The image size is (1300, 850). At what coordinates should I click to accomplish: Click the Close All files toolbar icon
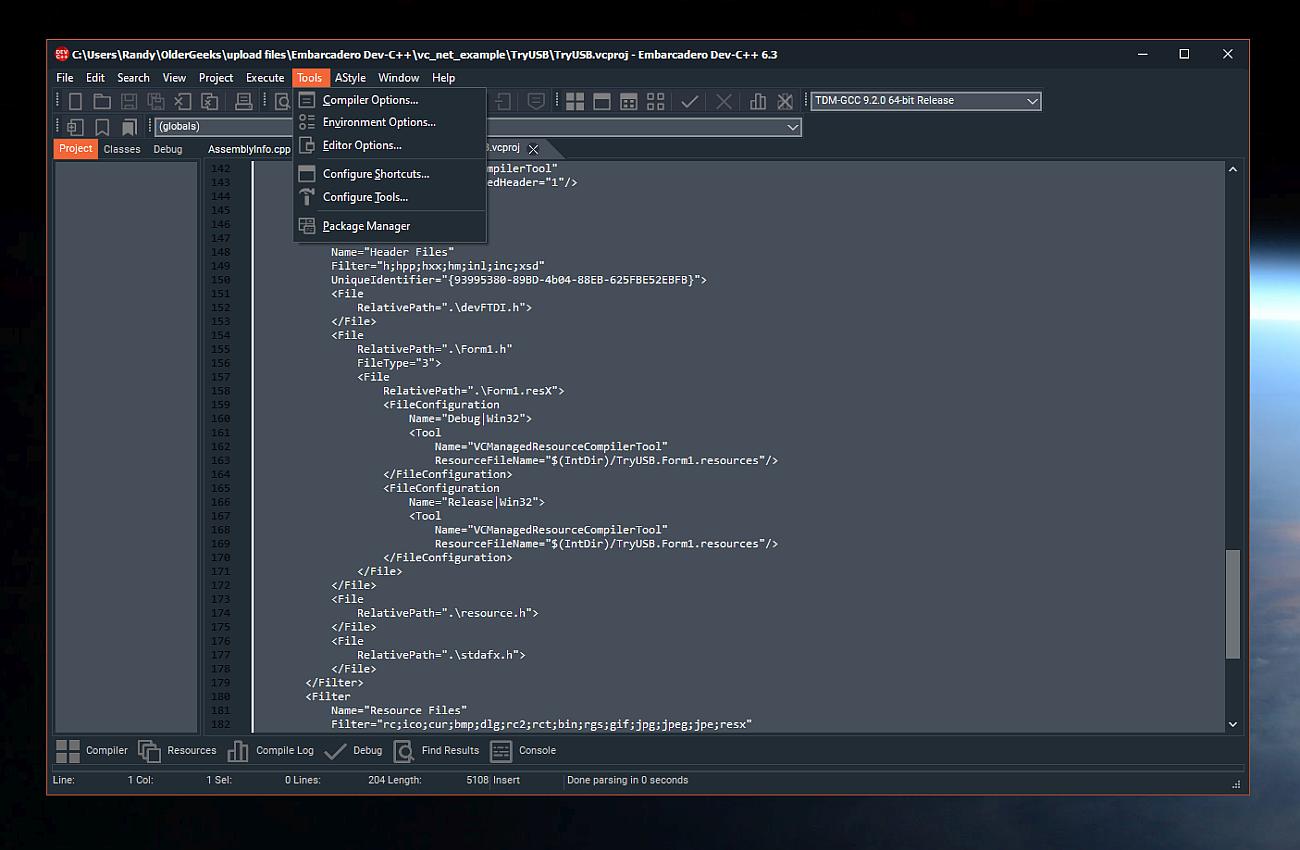click(x=210, y=101)
